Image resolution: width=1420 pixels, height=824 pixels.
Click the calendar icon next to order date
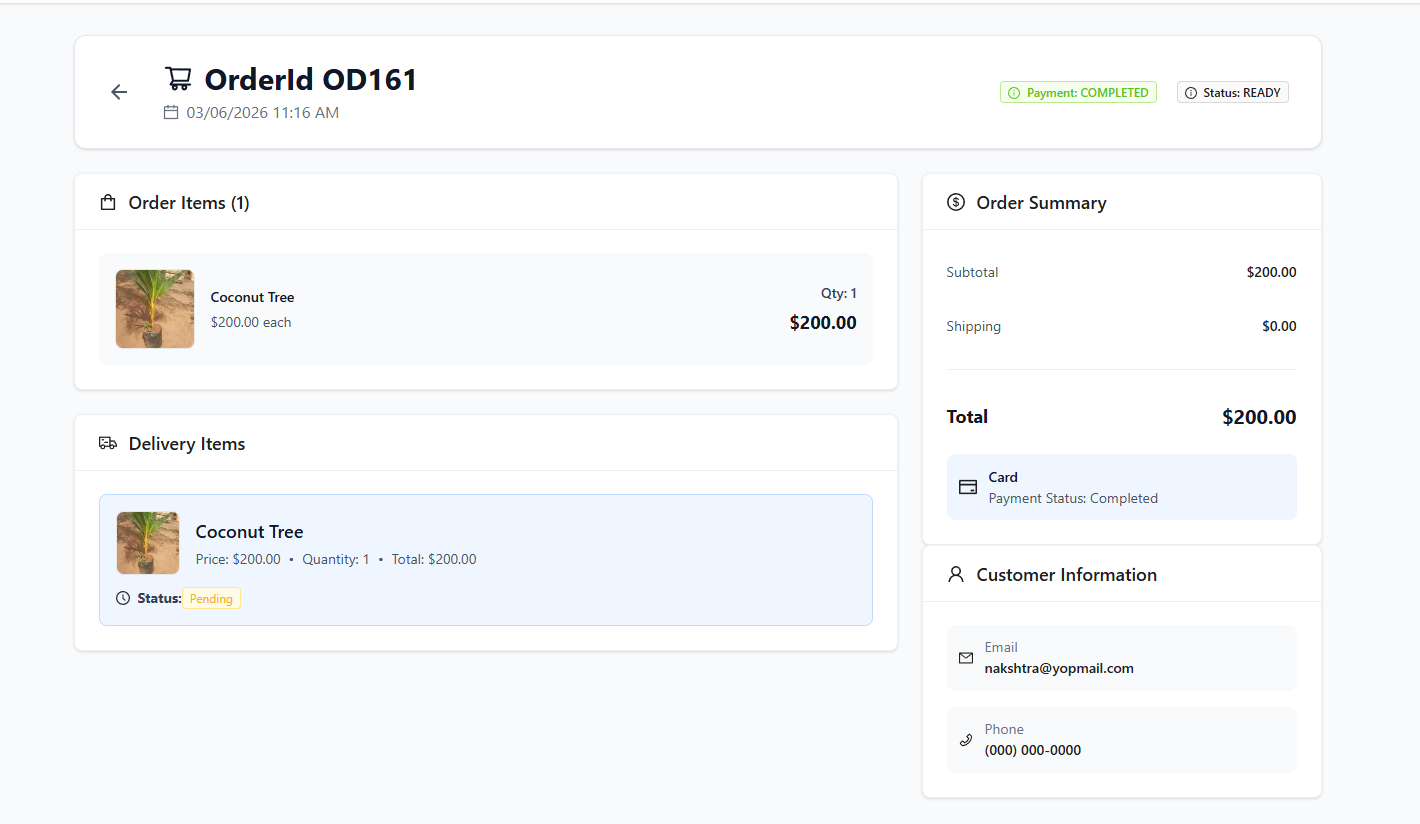tap(171, 112)
